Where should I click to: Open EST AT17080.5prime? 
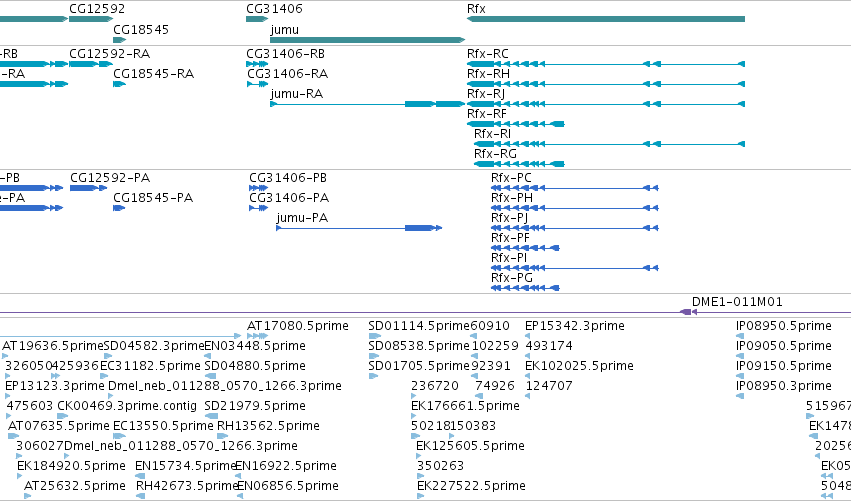click(x=297, y=326)
